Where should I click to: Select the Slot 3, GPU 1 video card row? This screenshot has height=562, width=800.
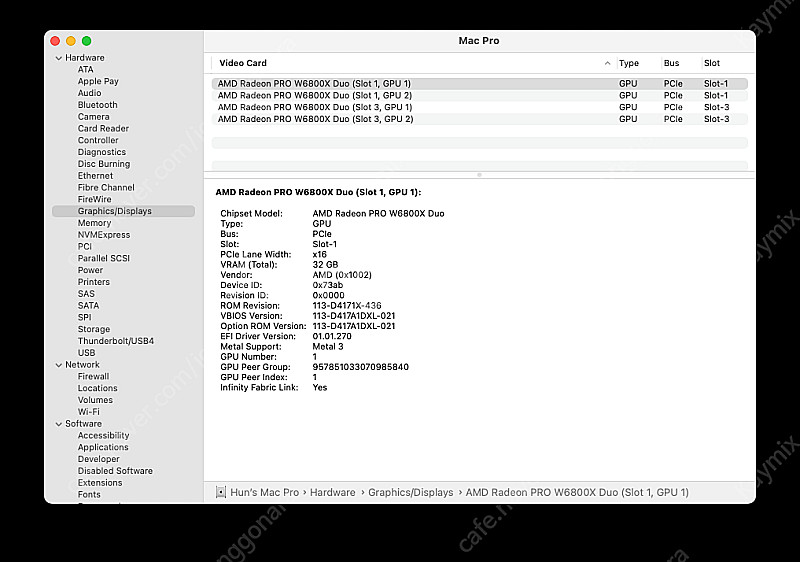point(480,107)
